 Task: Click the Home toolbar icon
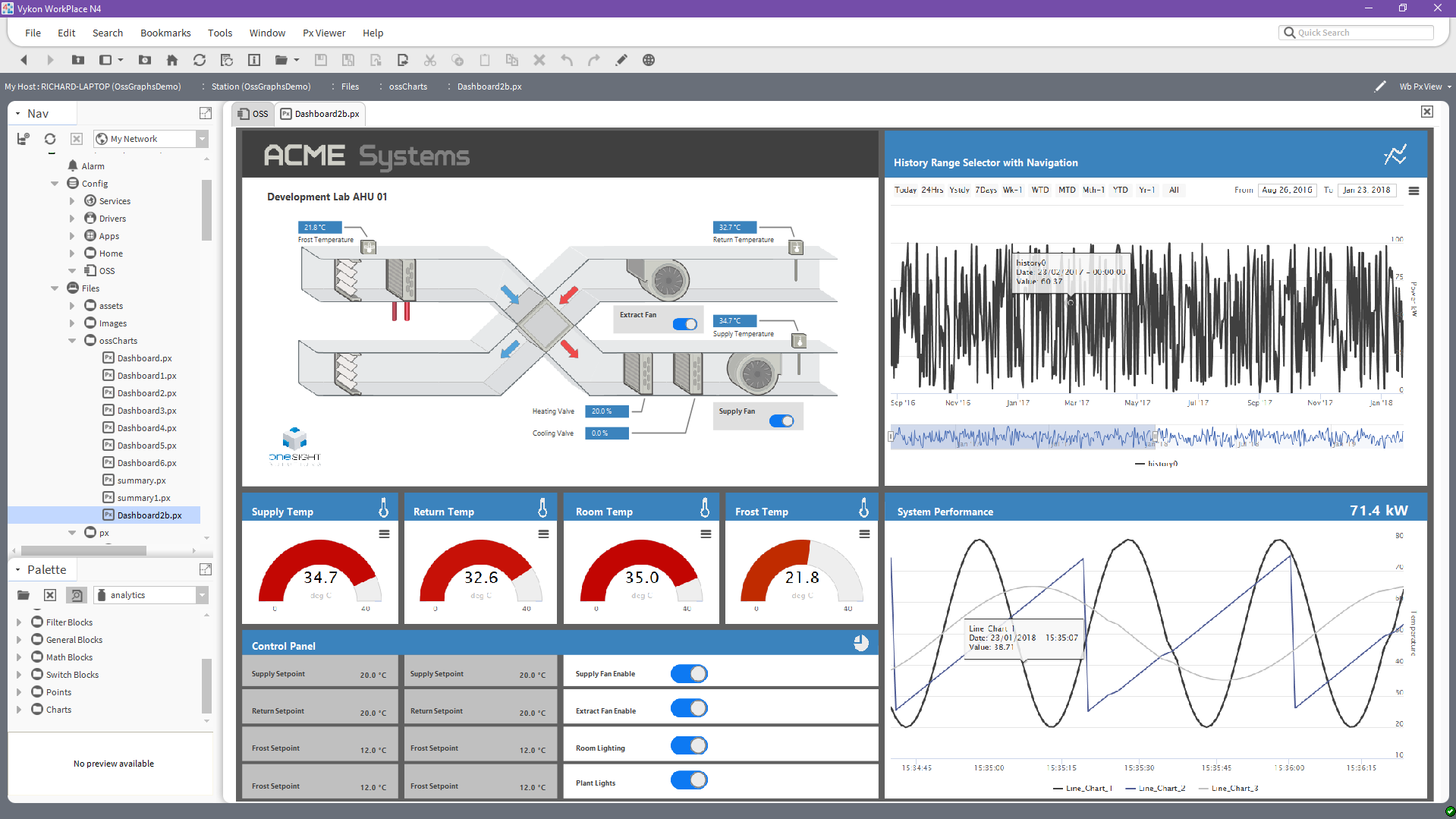[172, 60]
